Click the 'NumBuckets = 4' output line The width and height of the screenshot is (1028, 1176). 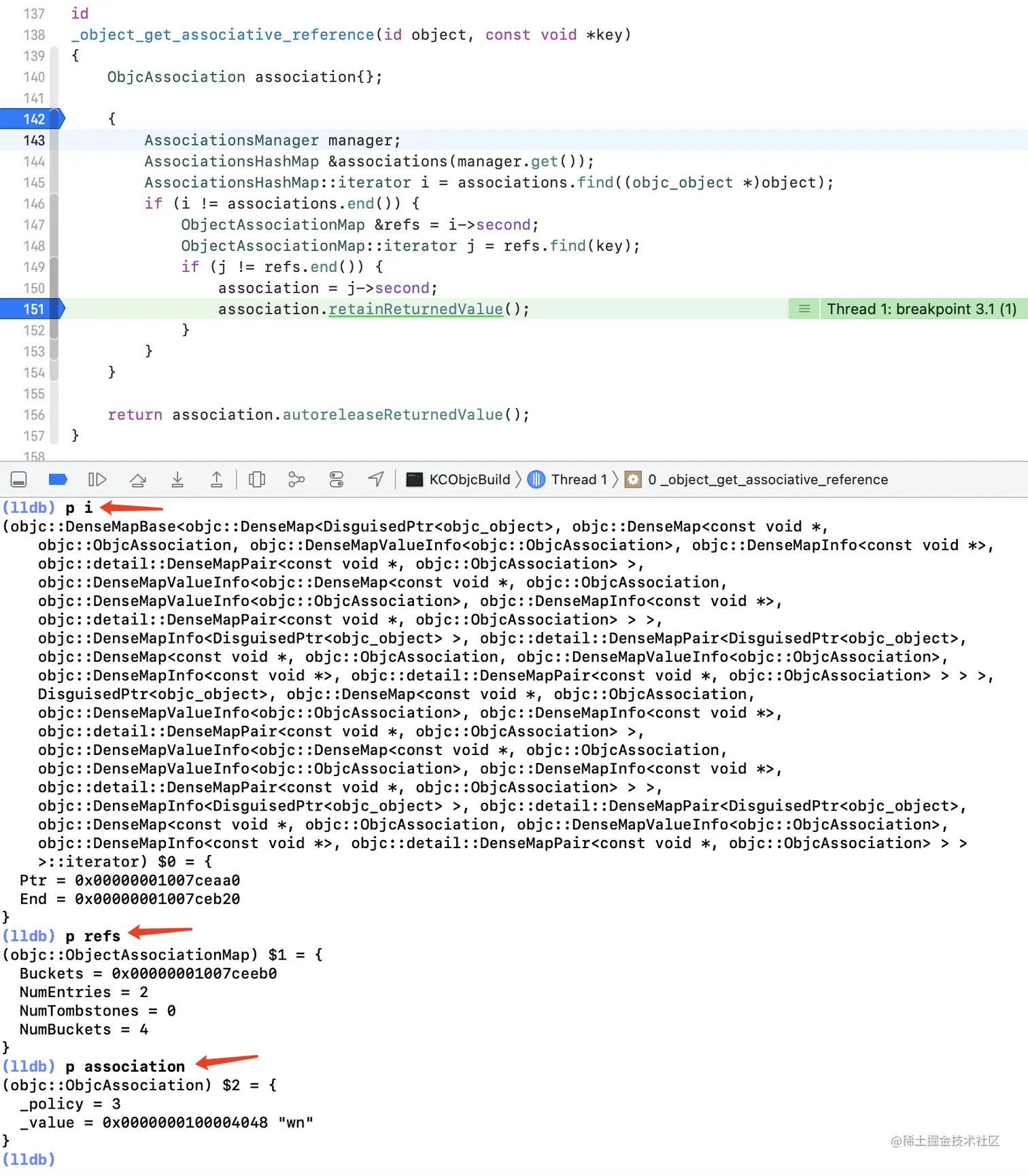pyautogui.click(x=84, y=1030)
